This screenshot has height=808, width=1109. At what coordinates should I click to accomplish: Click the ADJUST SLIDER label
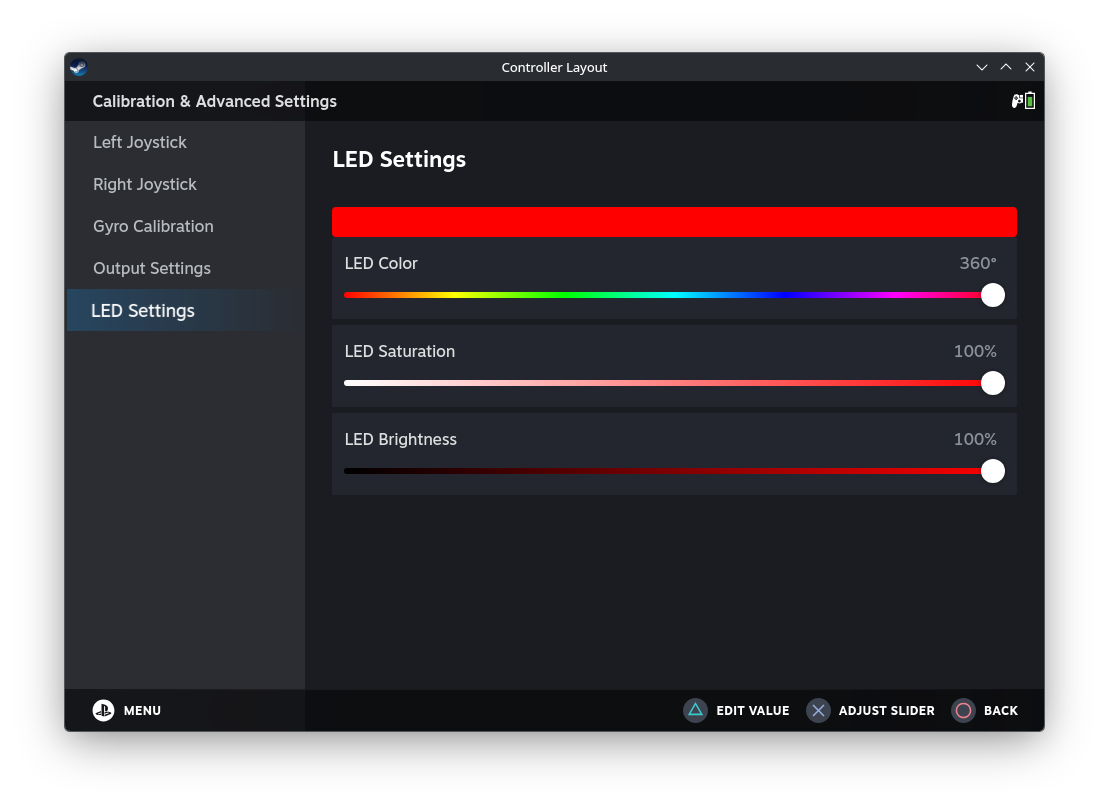point(886,710)
